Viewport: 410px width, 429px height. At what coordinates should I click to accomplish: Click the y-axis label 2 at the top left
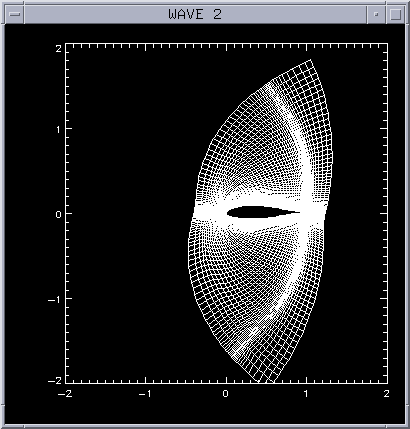[59, 49]
